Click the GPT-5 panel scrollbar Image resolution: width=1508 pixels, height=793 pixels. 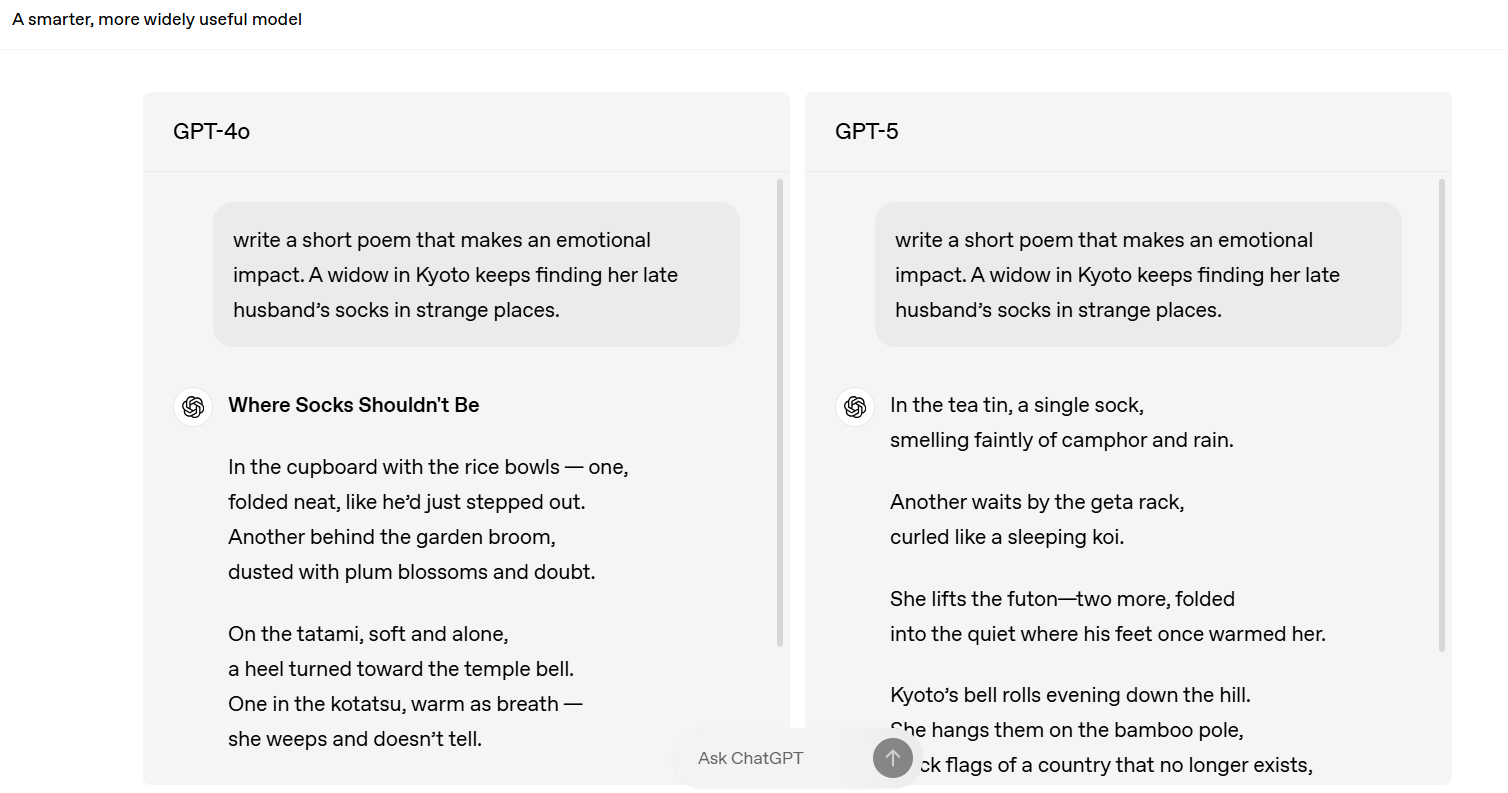tap(1442, 415)
